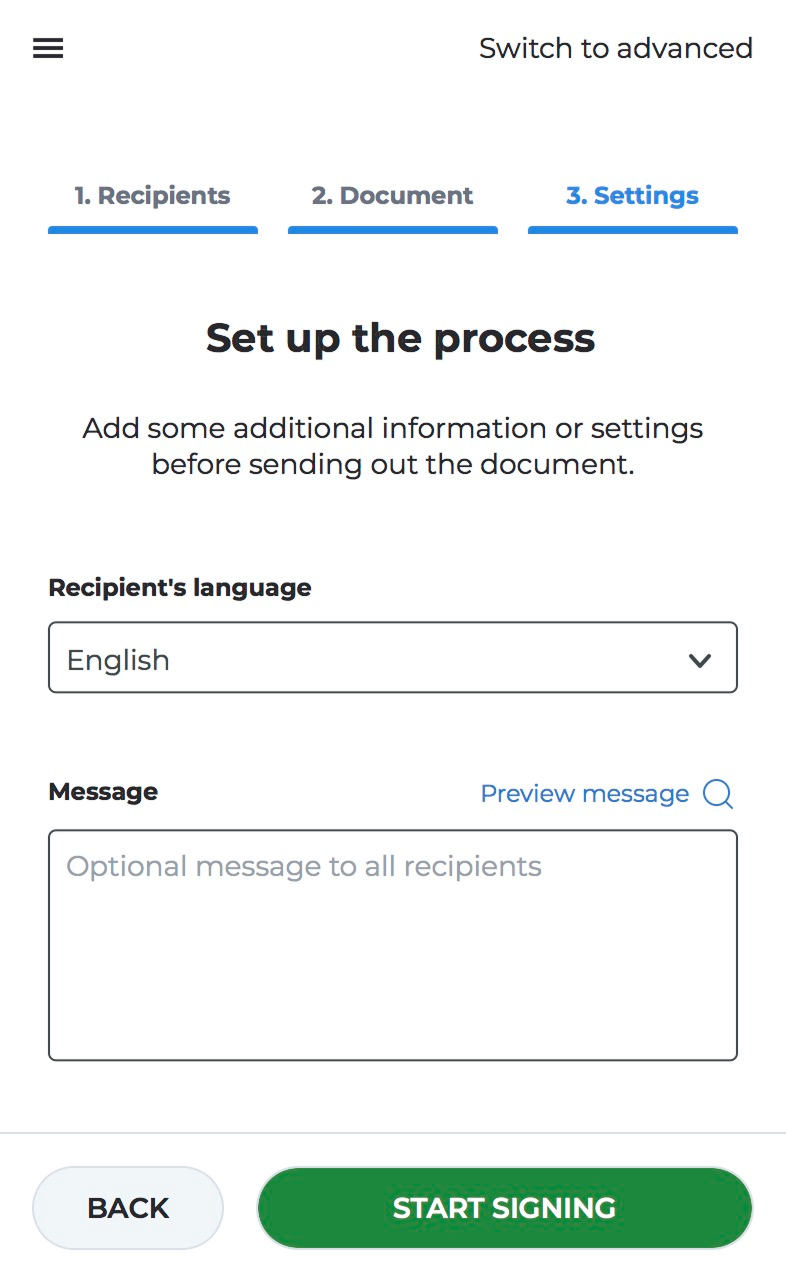
Task: Open the hamburger menu
Action: pos(48,48)
